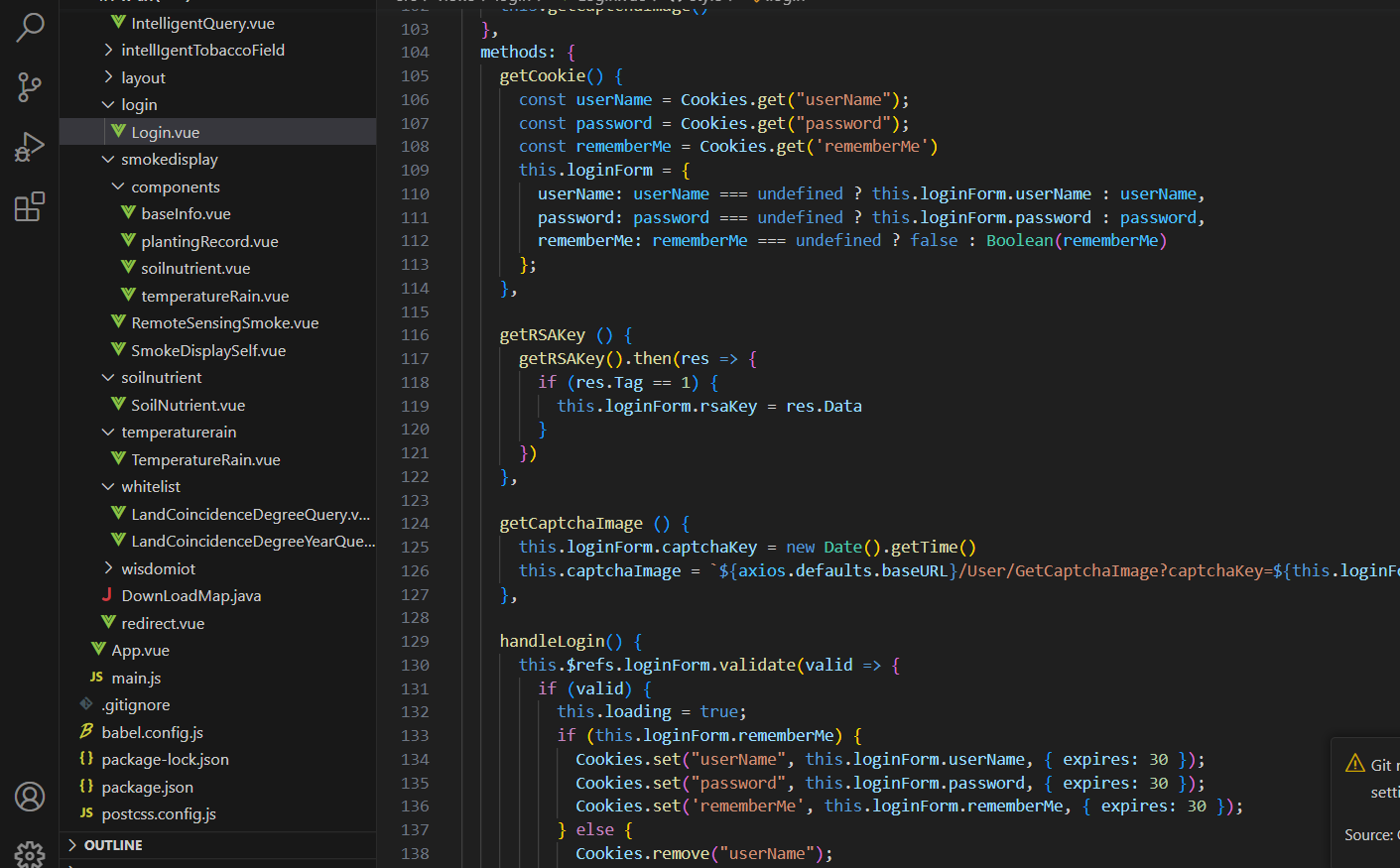Open the Search view in activity bar
Image resolution: width=1400 pixels, height=868 pixels.
click(x=30, y=27)
